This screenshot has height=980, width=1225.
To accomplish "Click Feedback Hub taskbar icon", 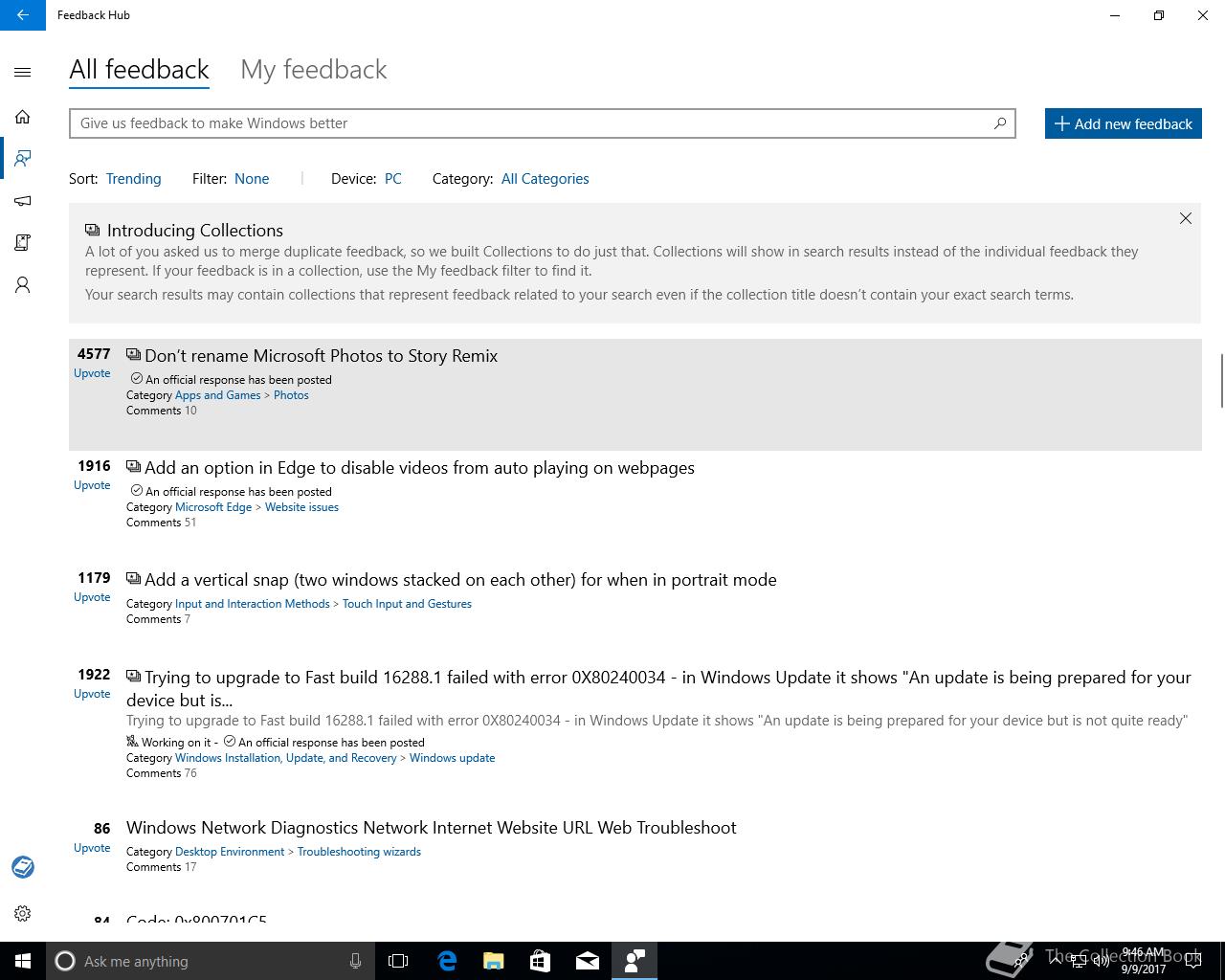I will point(634,961).
